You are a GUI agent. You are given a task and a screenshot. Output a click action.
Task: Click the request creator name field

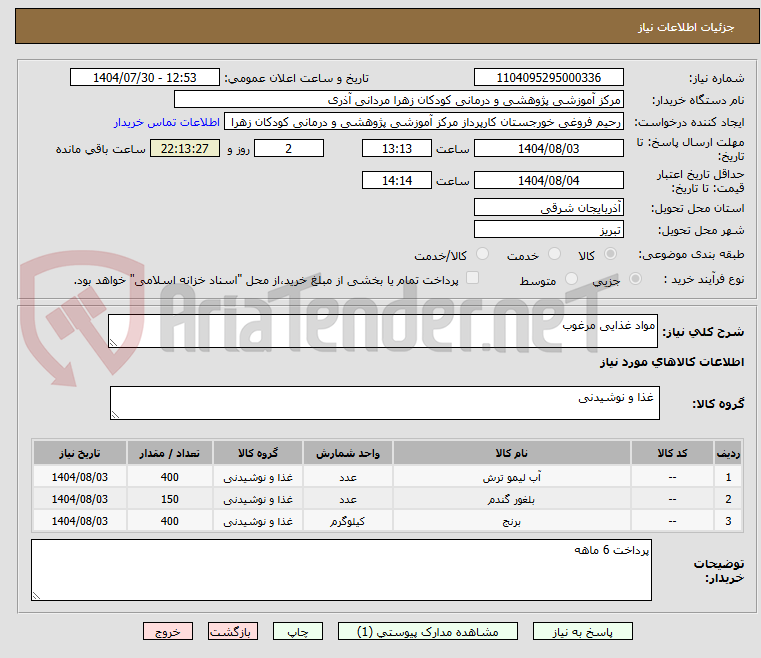pyautogui.click(x=424, y=122)
